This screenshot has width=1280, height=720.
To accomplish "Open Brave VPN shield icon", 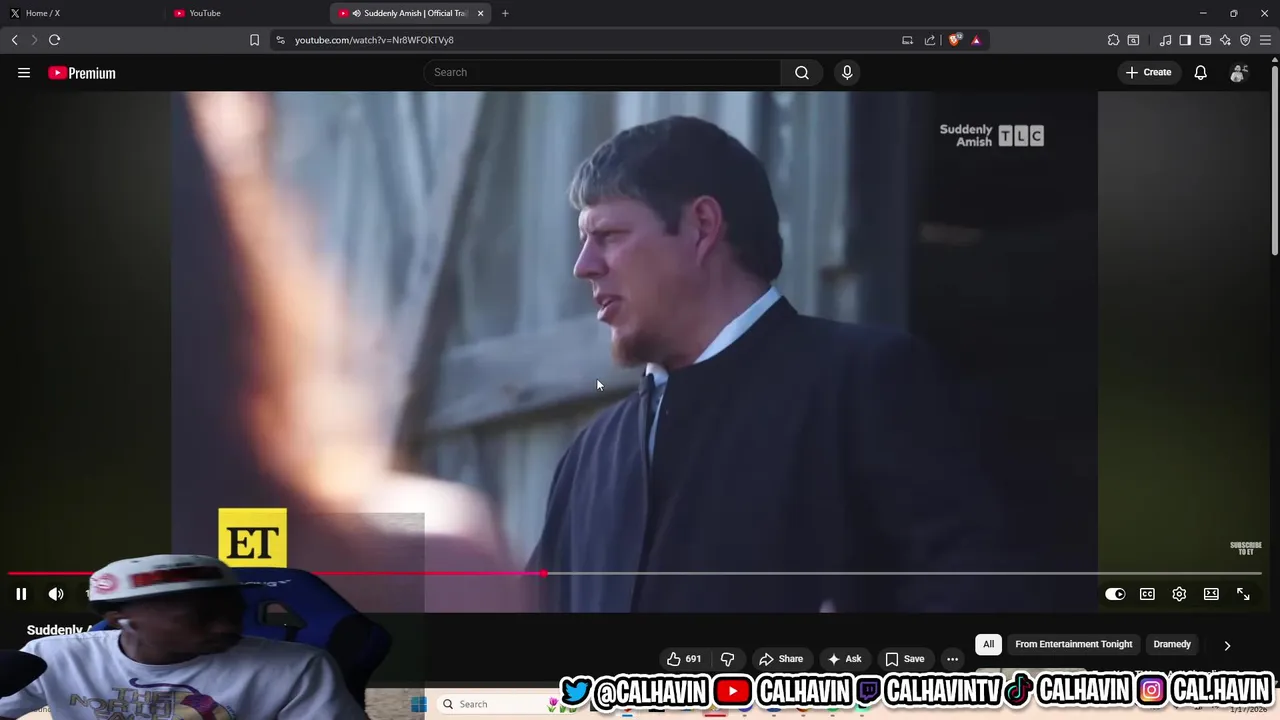I will pyautogui.click(x=1245, y=40).
